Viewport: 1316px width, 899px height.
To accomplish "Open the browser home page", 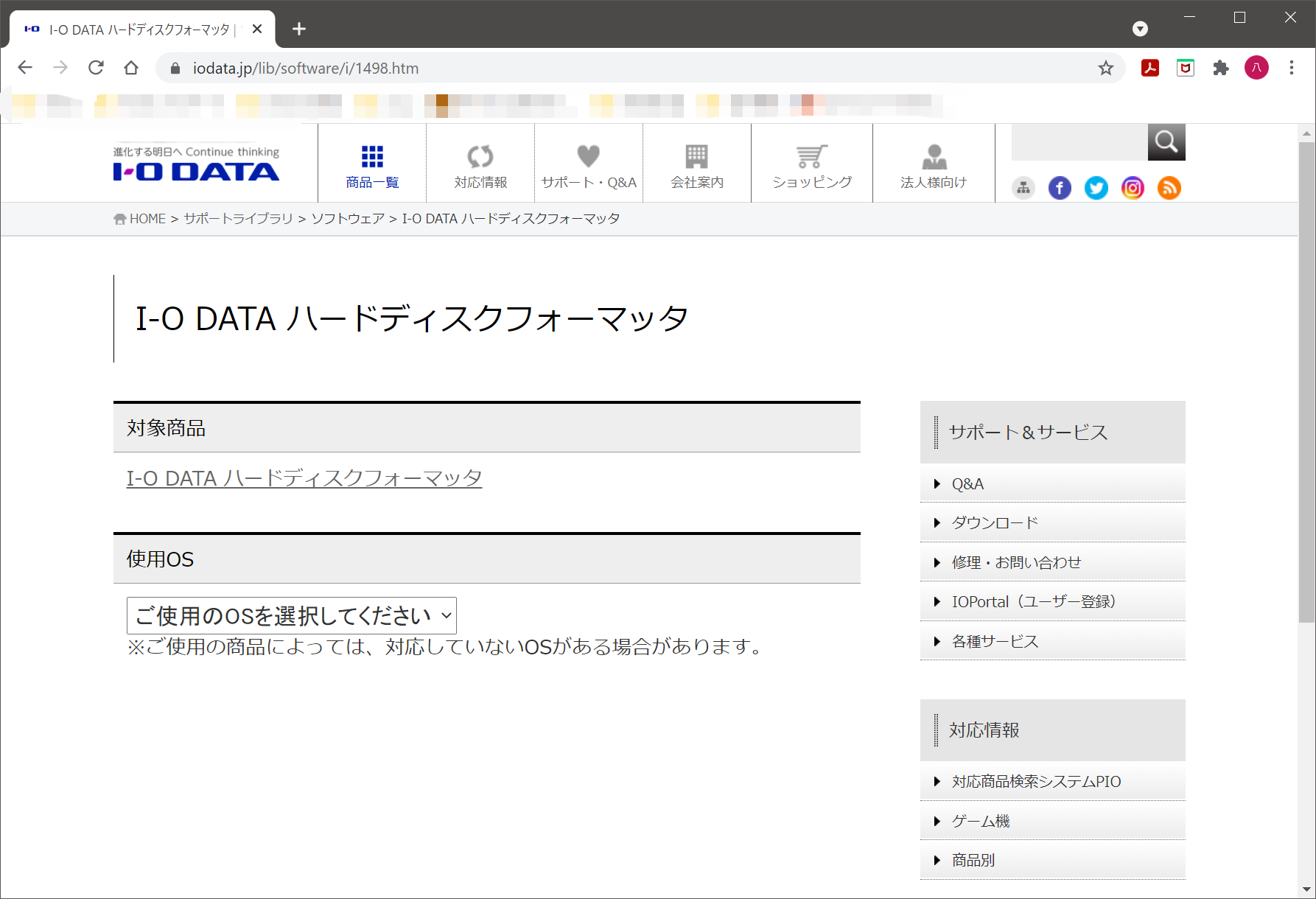I will pyautogui.click(x=131, y=68).
